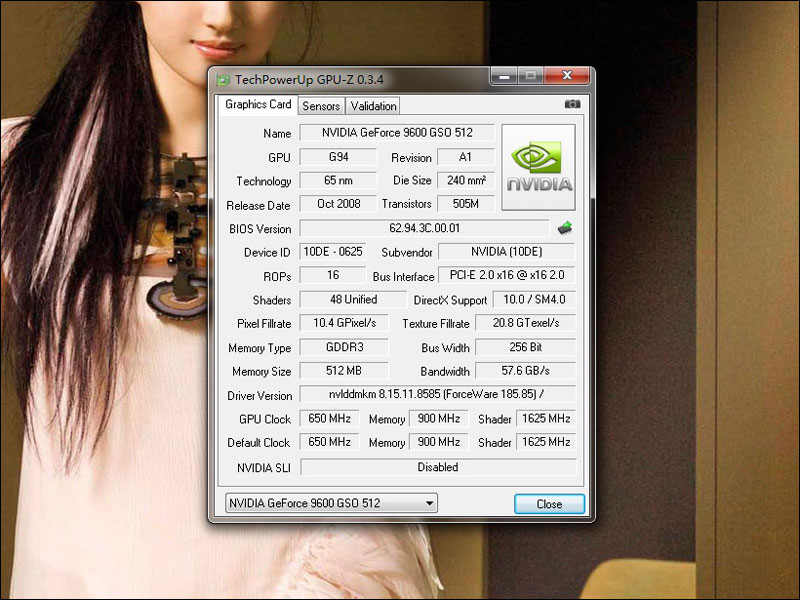800x600 pixels.
Task: Minimize the GPU-Z window
Action: [x=504, y=76]
